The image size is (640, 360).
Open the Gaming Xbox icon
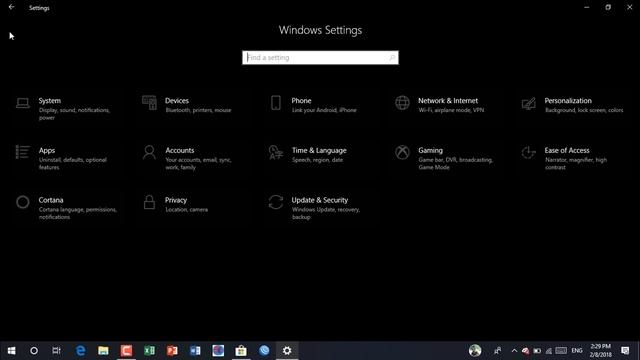coord(402,152)
